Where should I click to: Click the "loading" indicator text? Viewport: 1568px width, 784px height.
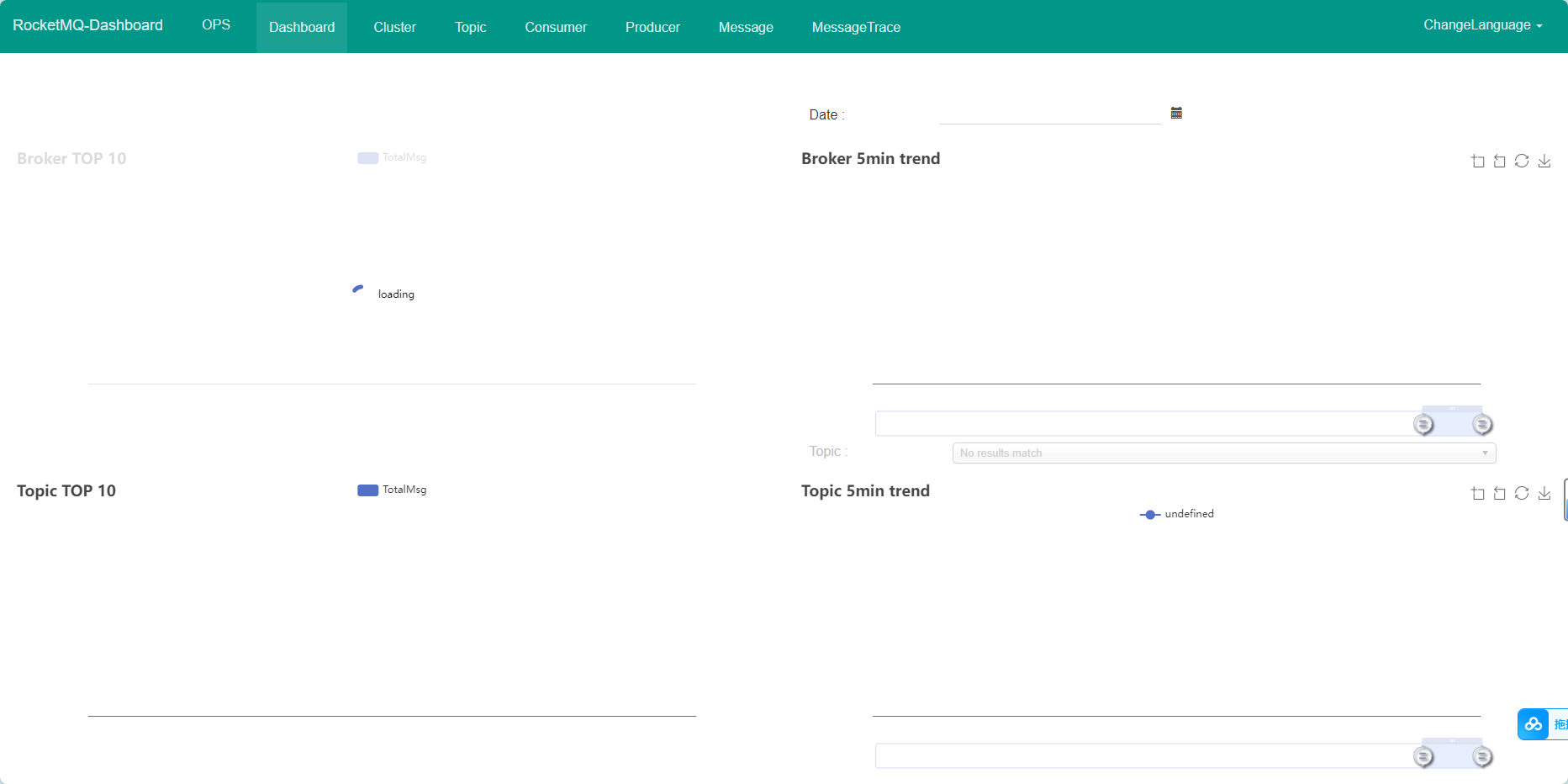[396, 294]
